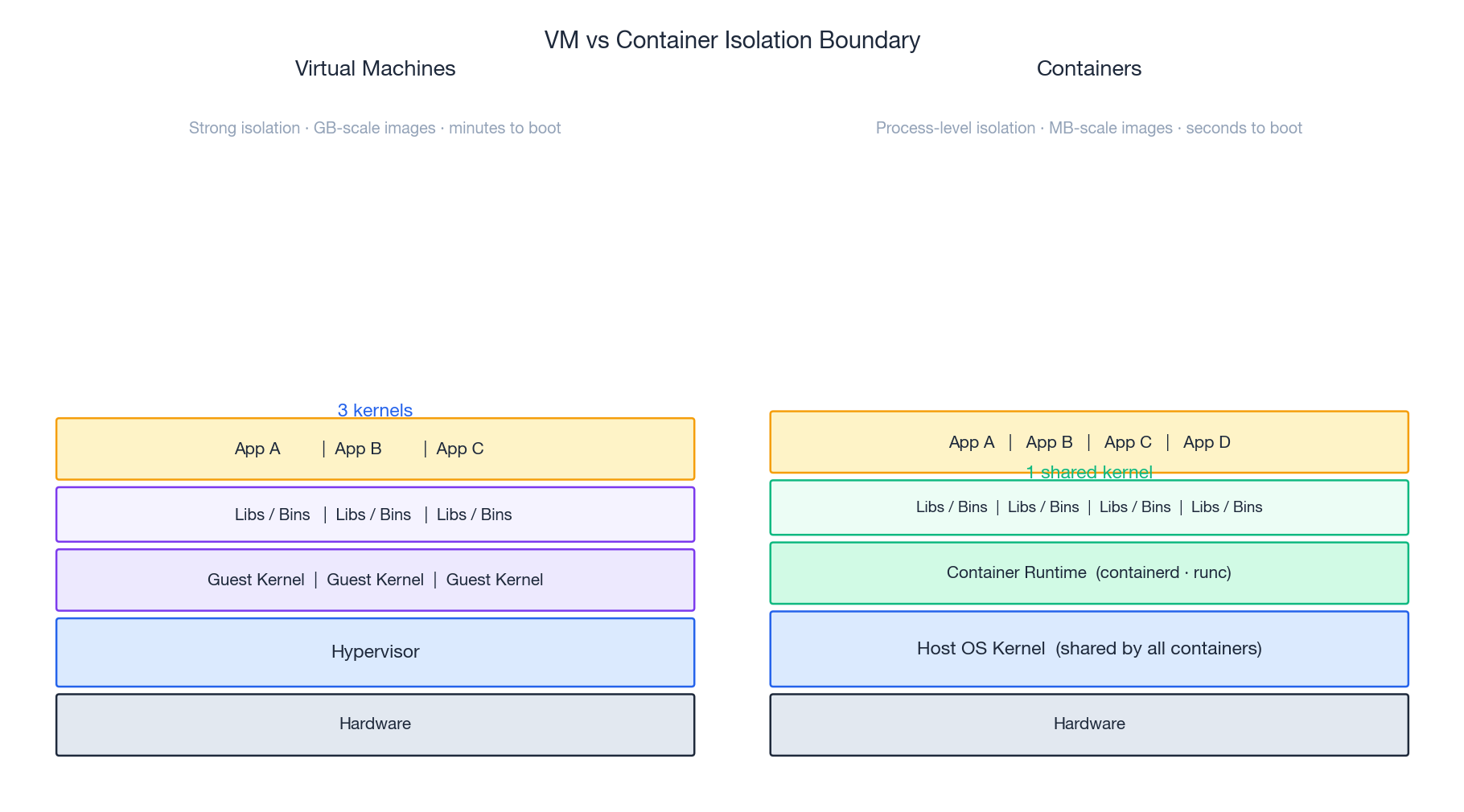Click the Hardware block on the Containers side
The image size is (1464, 812).
point(1088,724)
